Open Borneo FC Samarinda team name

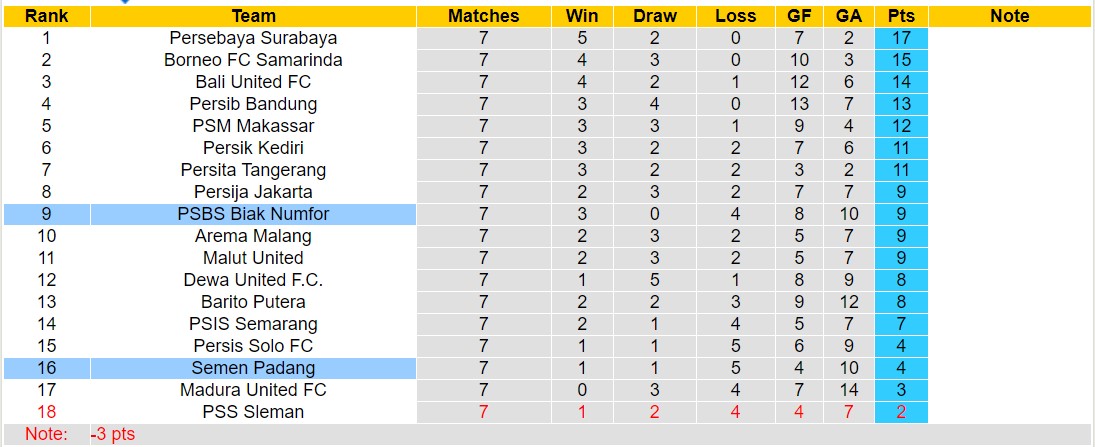(253, 60)
